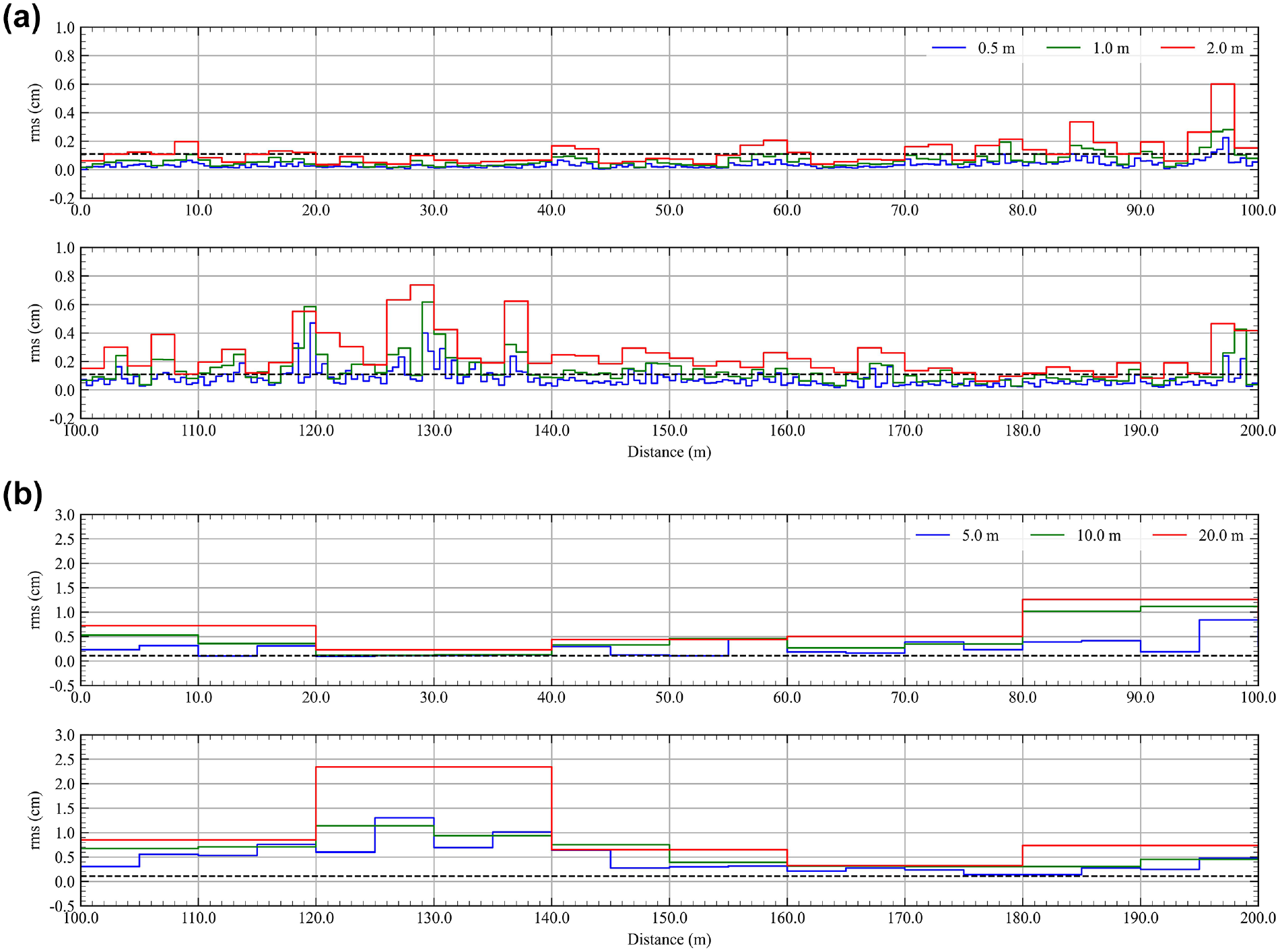Click the 130.0 tick label in panel (a)

[434, 430]
